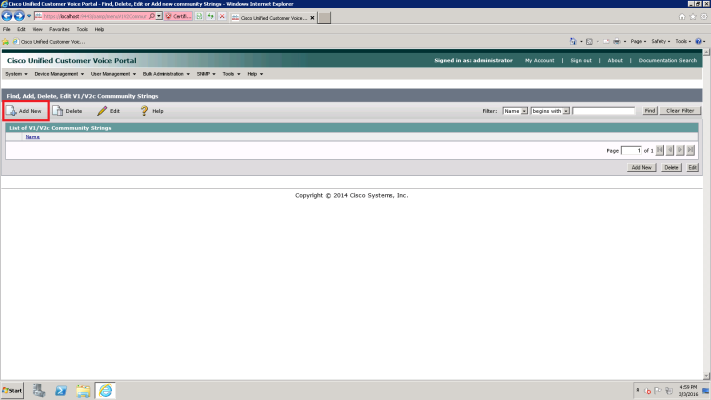The width and height of the screenshot is (711, 400).
Task: Expand the portal Help menu
Action: click(x=255, y=74)
